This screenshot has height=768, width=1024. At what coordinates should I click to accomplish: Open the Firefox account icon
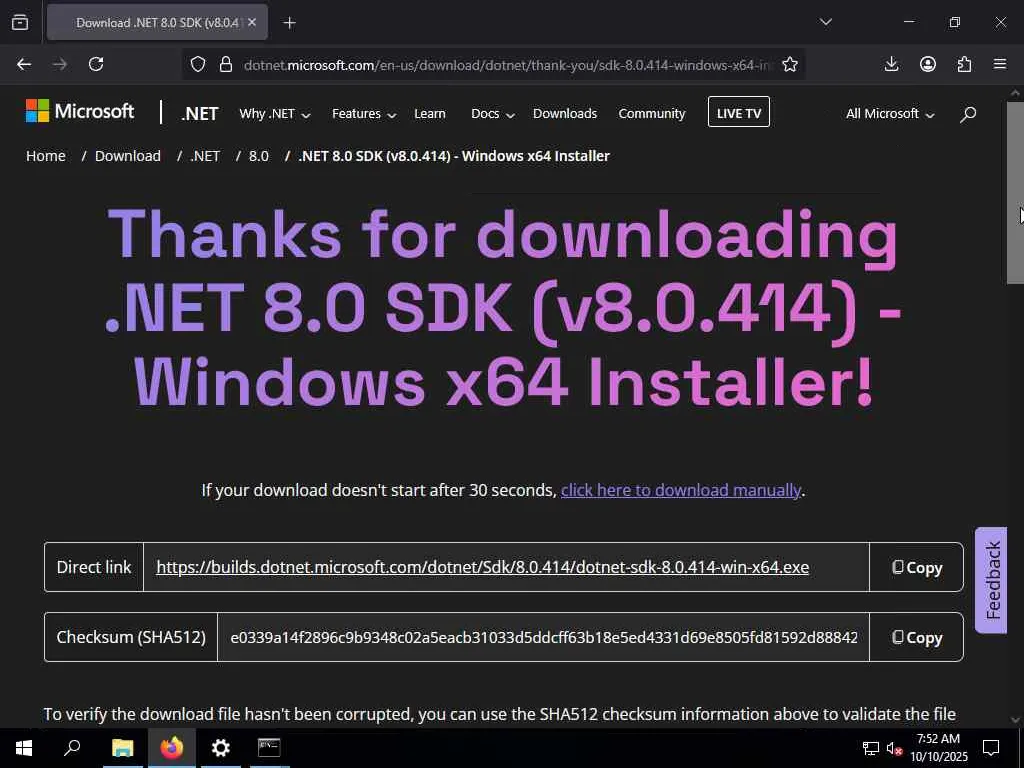click(x=928, y=64)
